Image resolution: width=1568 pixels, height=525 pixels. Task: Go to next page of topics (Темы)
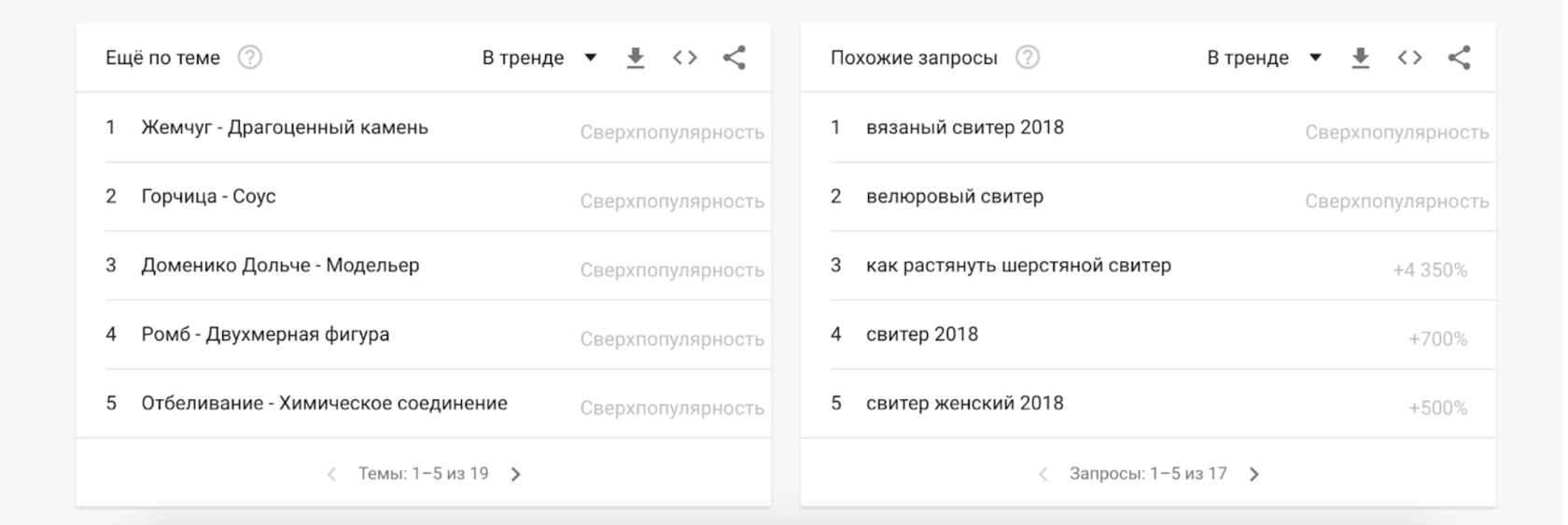[516, 475]
